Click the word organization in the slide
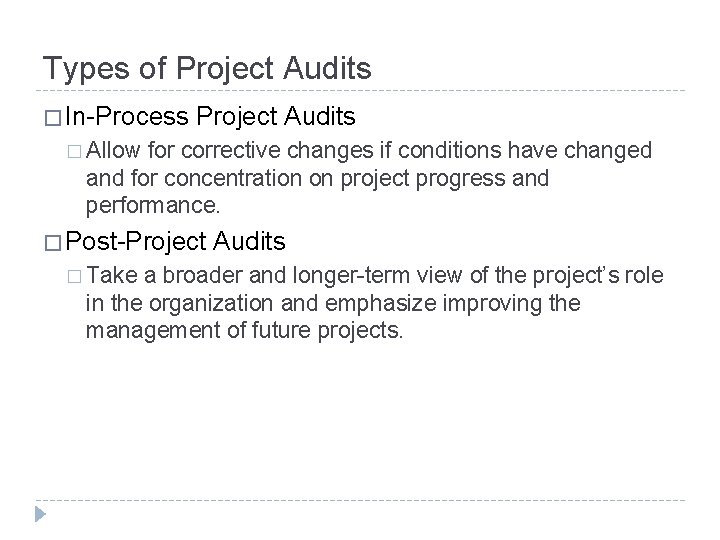Screen dimensions: 720x540 point(211,304)
